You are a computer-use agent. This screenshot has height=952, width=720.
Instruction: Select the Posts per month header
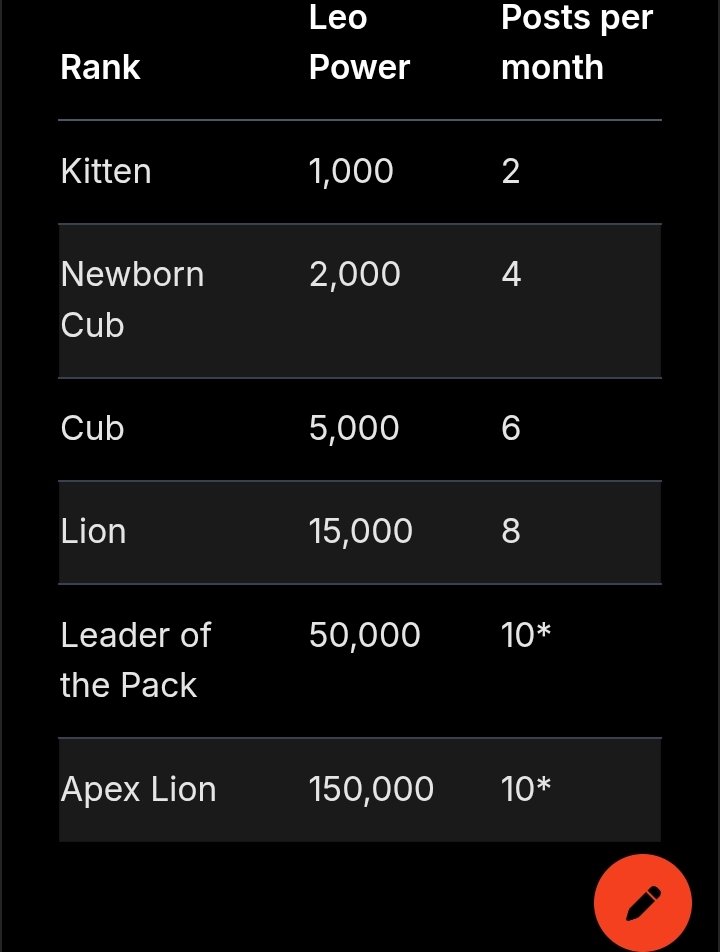(x=577, y=42)
